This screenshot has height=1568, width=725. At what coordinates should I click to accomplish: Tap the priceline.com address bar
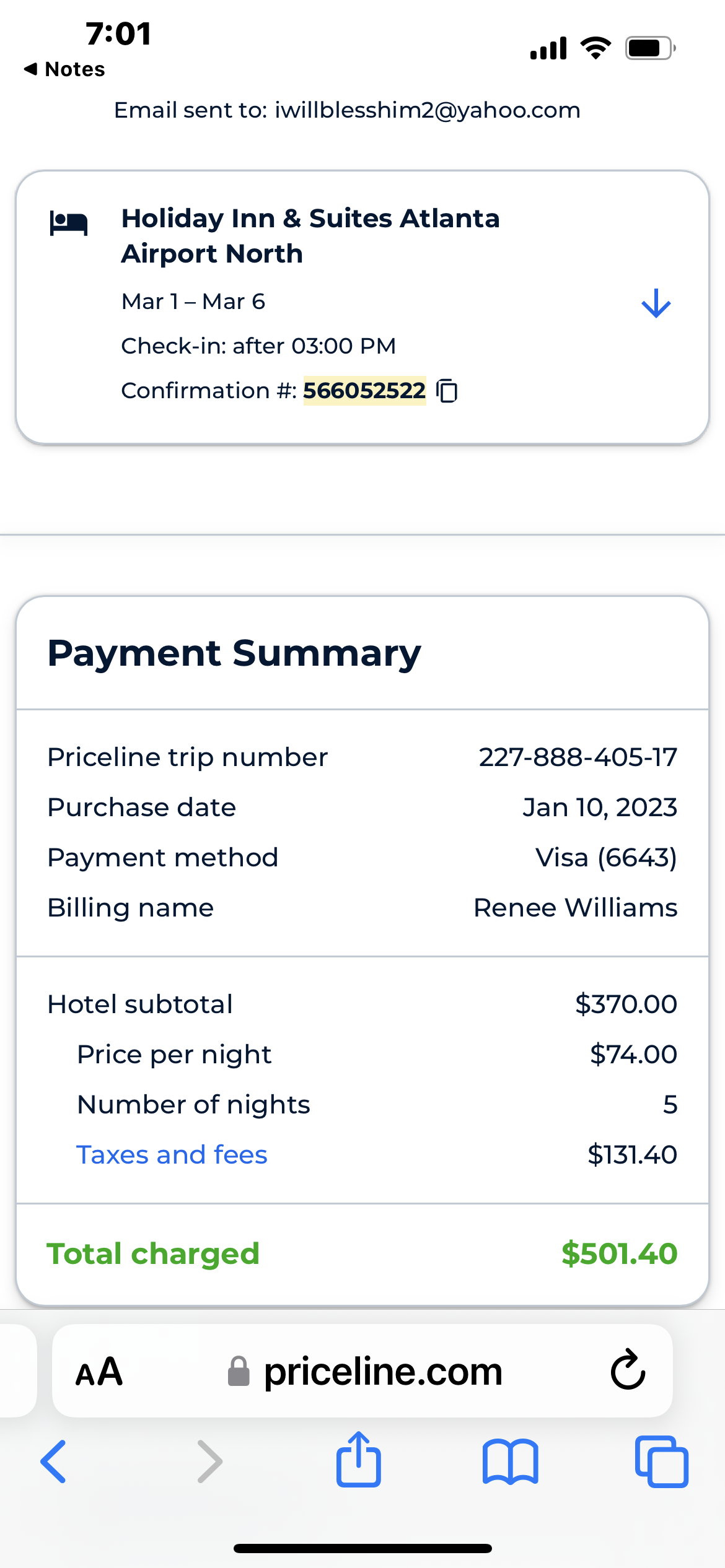382,1371
